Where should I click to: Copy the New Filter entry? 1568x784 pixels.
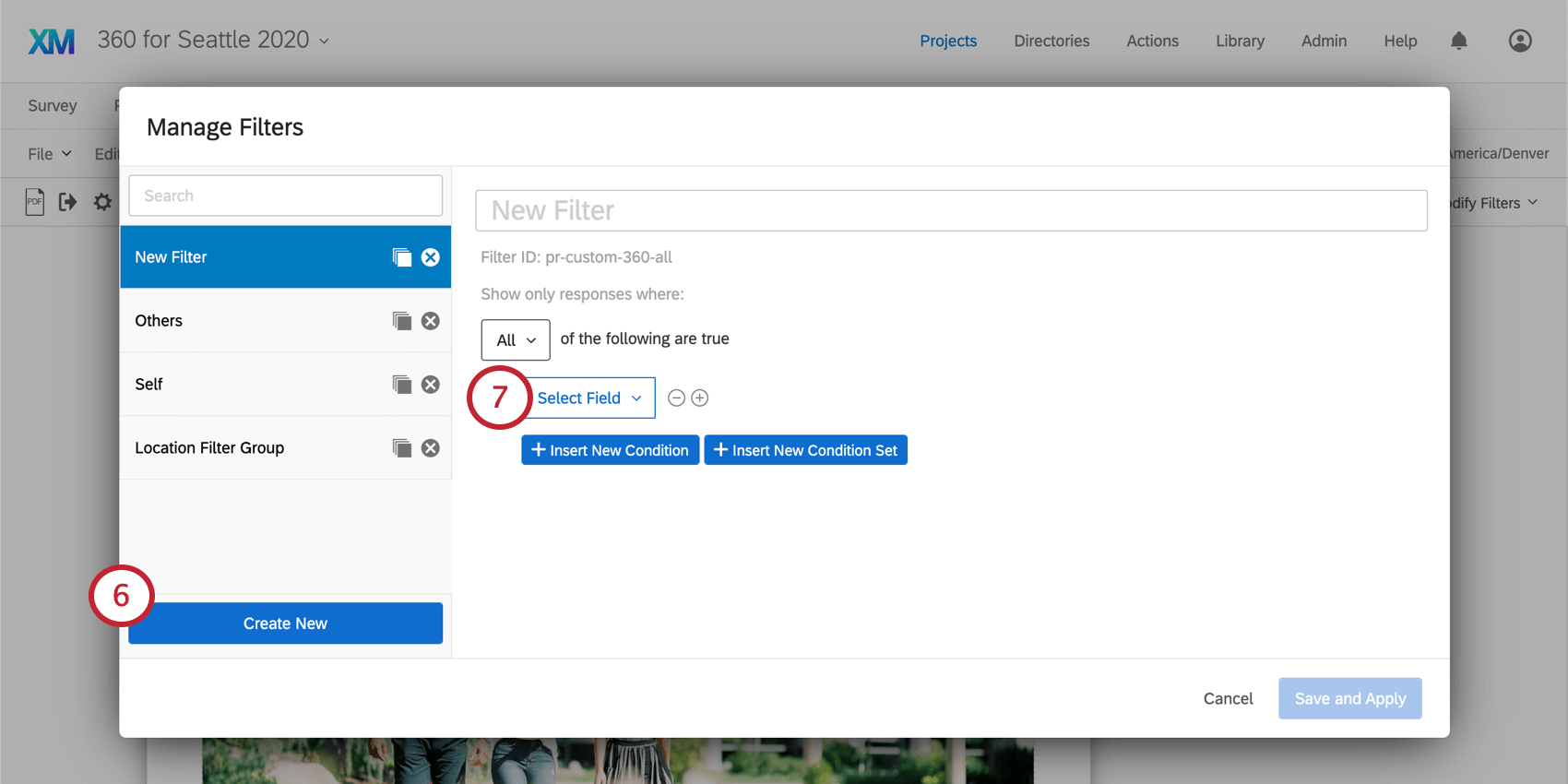(x=402, y=257)
